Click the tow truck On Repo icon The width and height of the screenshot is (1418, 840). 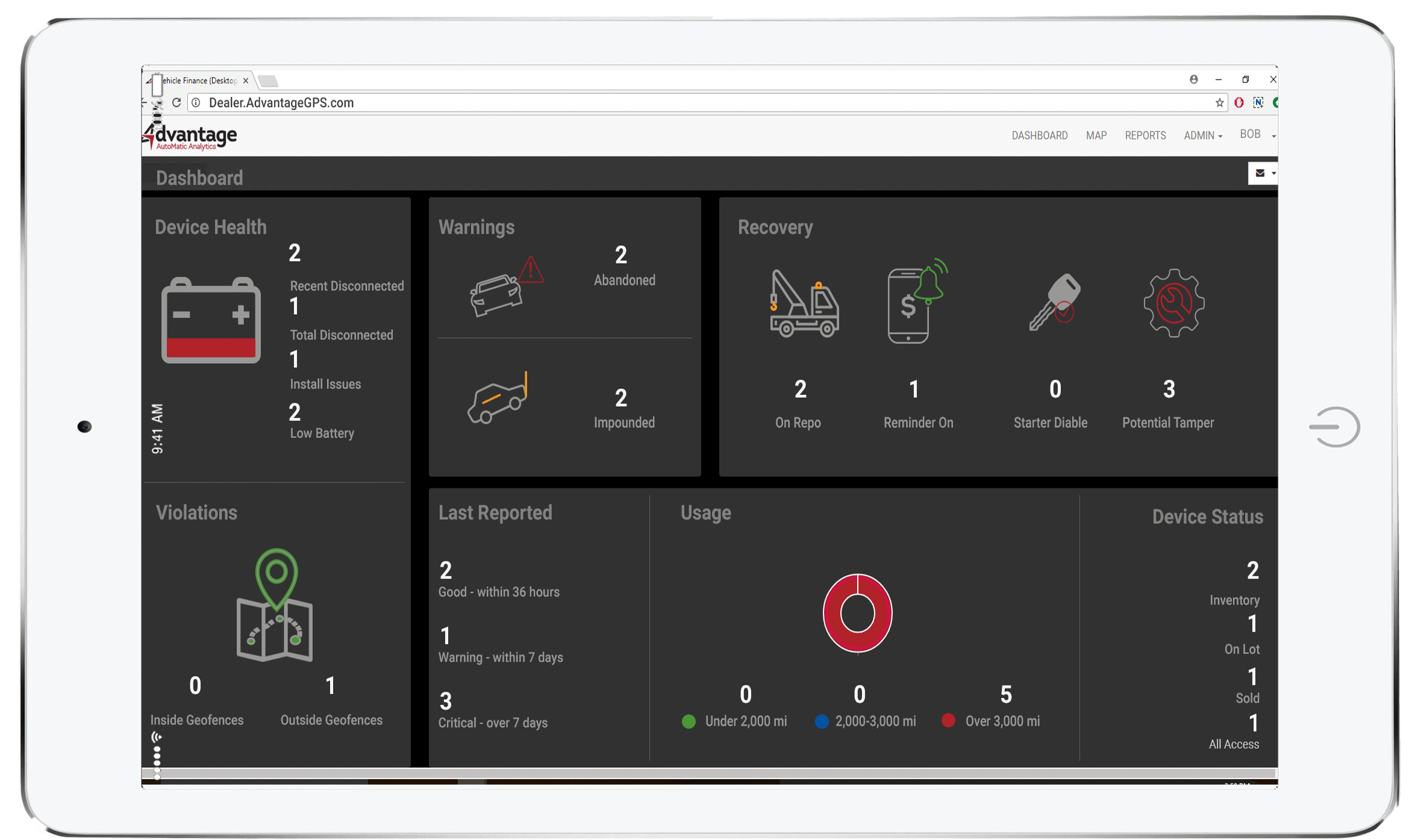click(804, 303)
